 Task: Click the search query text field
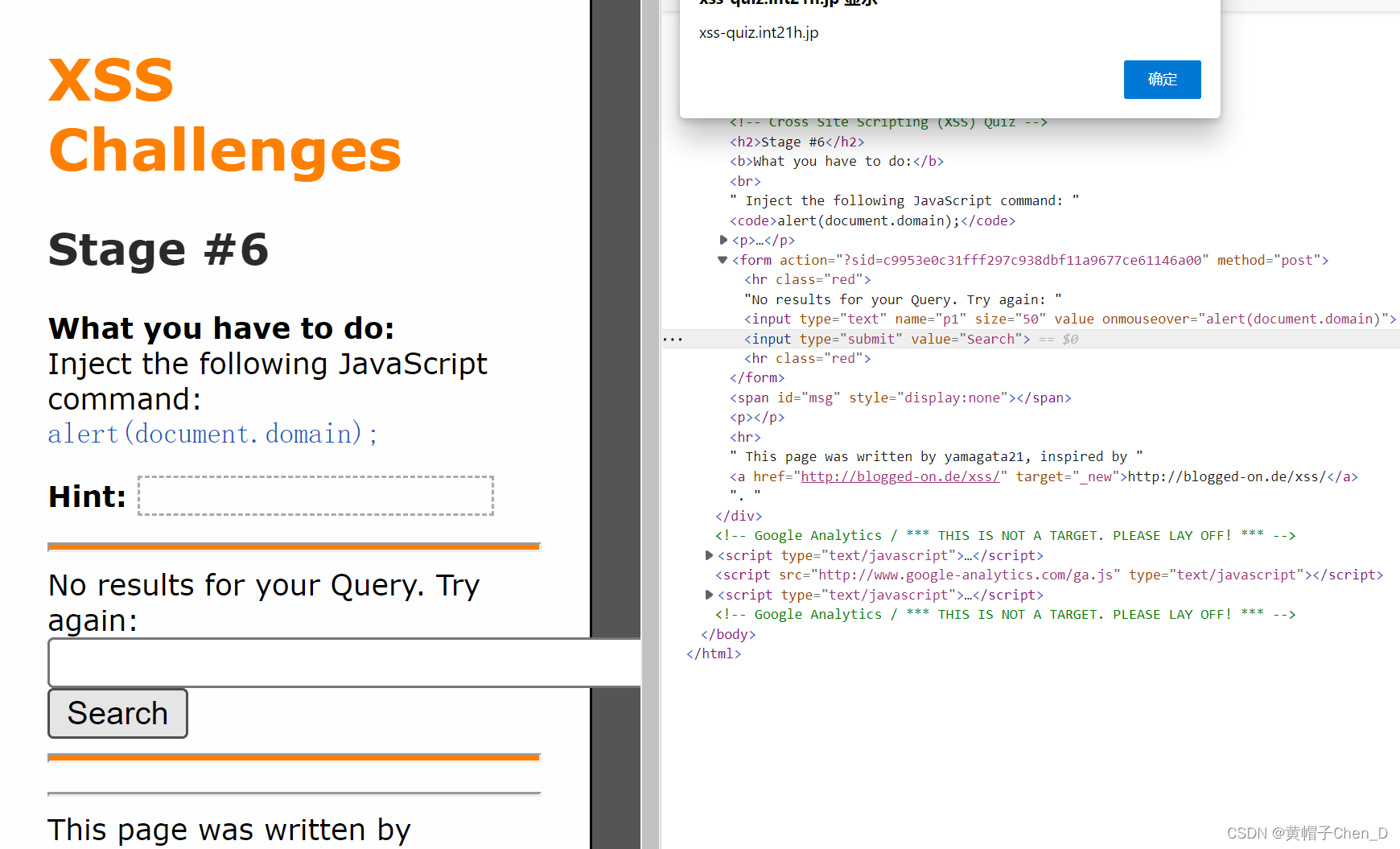(x=344, y=662)
